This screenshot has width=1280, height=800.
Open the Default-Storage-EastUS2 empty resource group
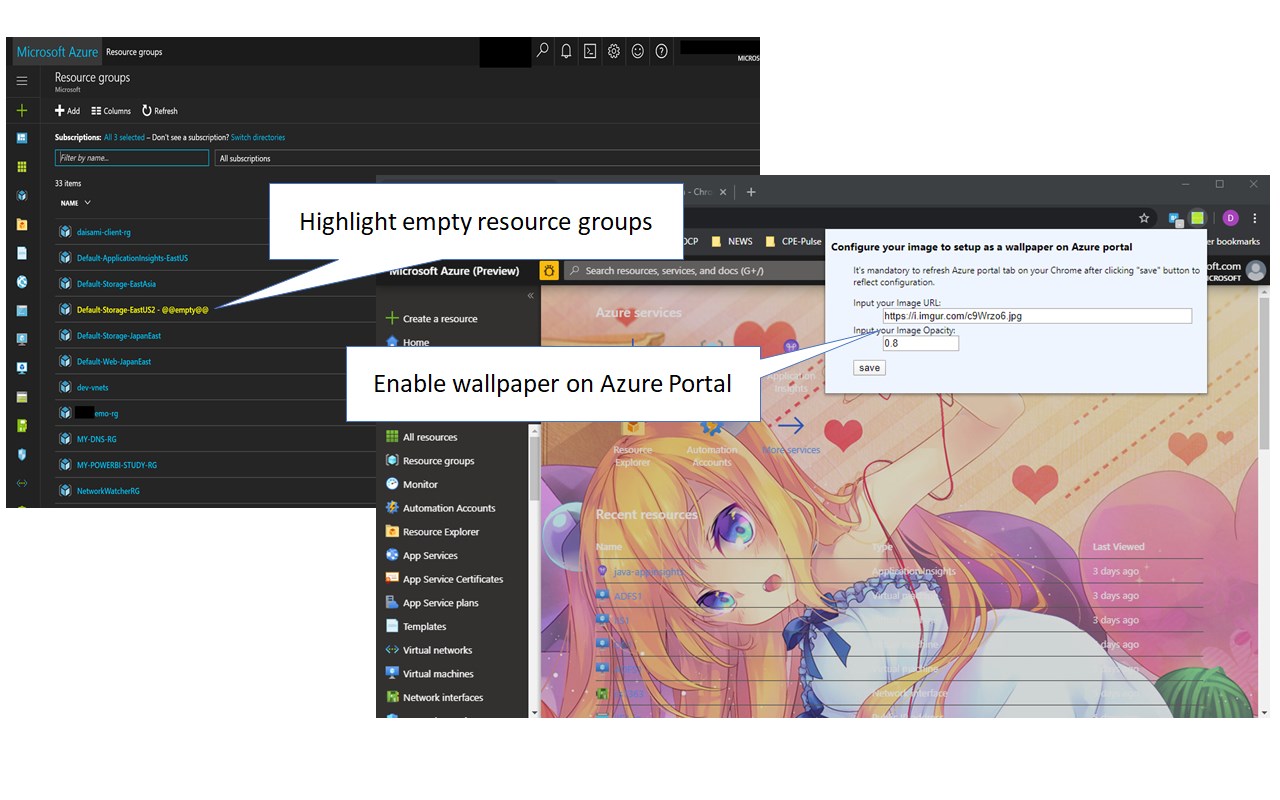[x=142, y=310]
